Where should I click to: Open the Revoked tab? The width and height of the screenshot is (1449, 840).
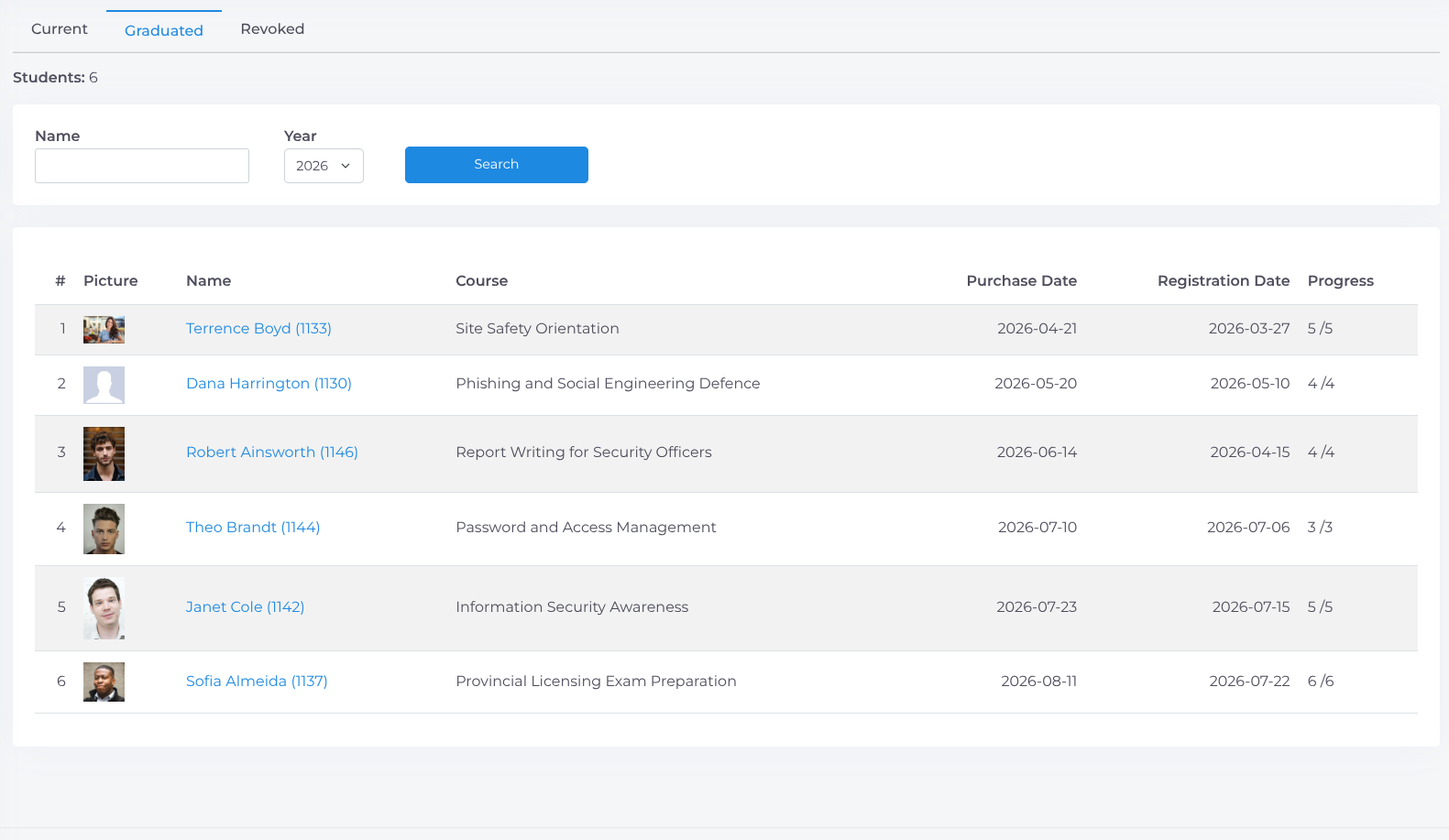pos(272,29)
